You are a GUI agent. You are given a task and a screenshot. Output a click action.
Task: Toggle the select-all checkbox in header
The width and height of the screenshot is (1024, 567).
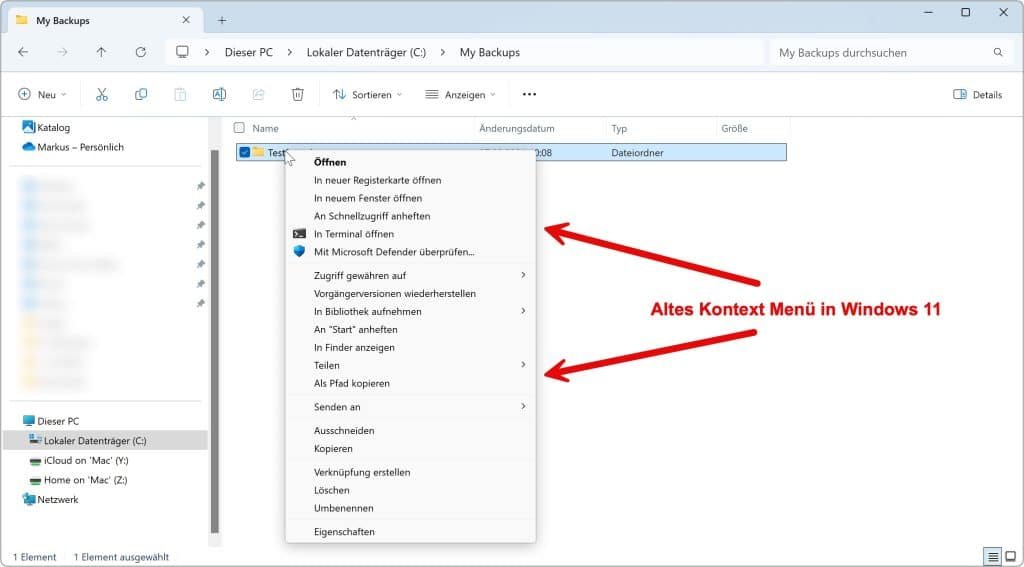pyautogui.click(x=240, y=128)
